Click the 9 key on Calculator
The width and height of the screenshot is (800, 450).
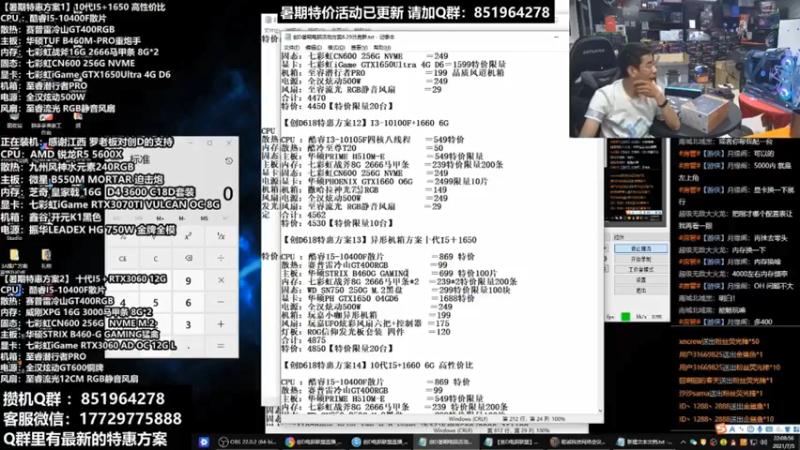(x=188, y=280)
